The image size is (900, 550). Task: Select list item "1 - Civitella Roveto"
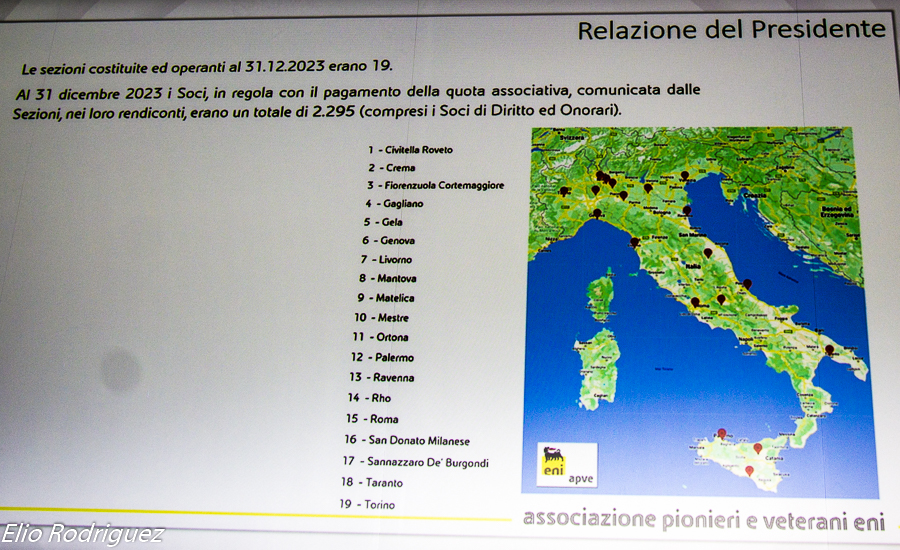410,150
